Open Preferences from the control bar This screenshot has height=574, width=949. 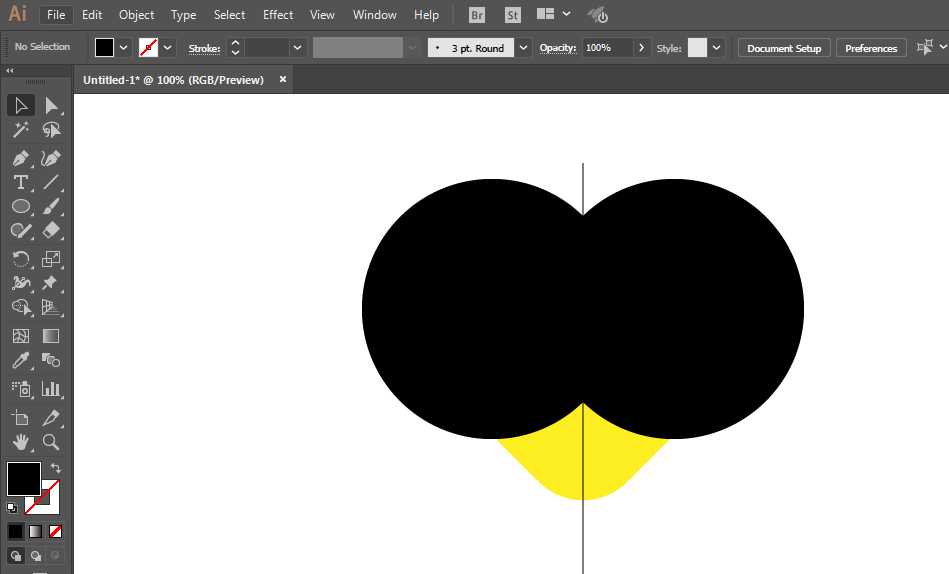tap(870, 48)
